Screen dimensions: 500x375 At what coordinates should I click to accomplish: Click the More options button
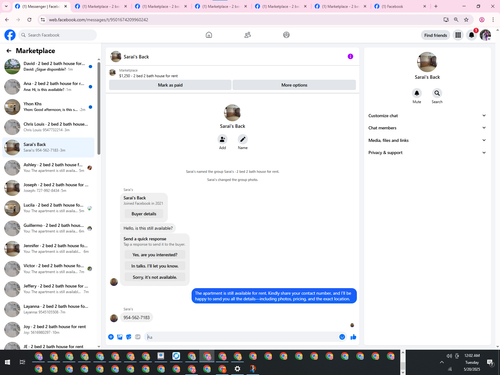tap(294, 85)
